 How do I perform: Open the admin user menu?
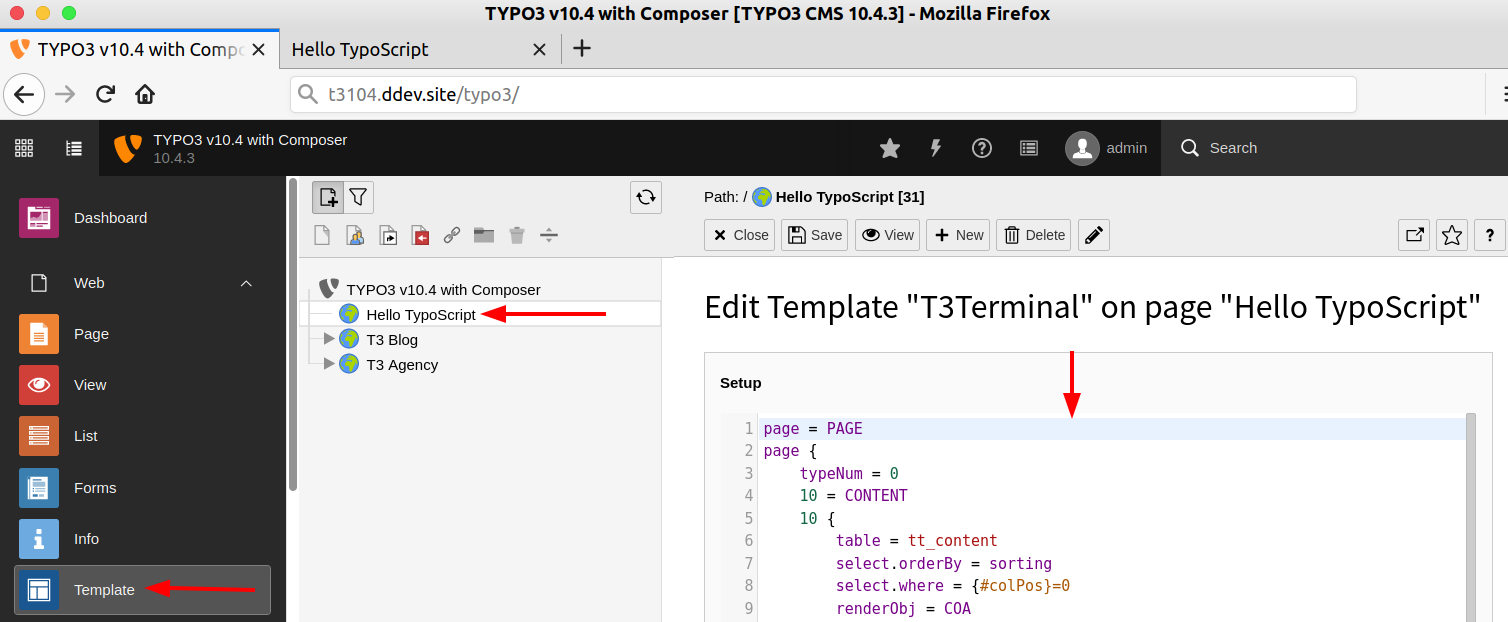[1106, 148]
